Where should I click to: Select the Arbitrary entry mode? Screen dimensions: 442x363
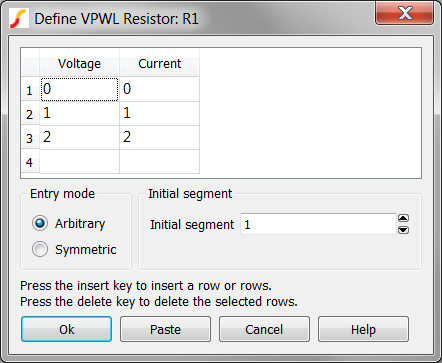40,223
